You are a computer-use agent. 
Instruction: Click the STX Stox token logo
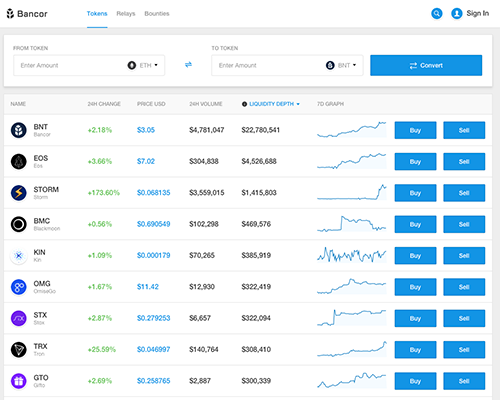click(x=19, y=318)
